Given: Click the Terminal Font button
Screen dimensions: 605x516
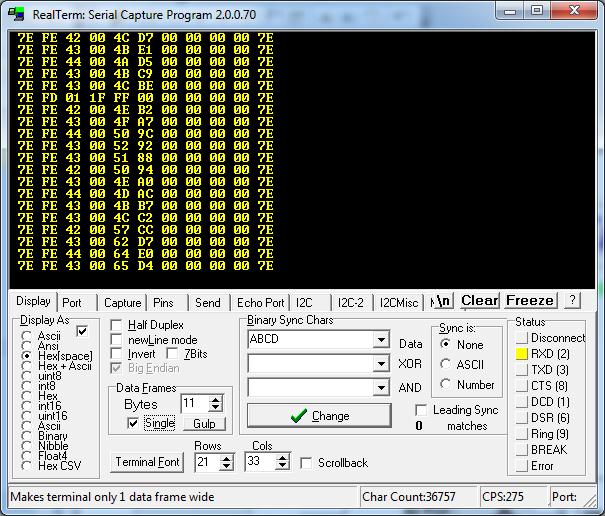Looking at the screenshot, I should pos(148,462).
